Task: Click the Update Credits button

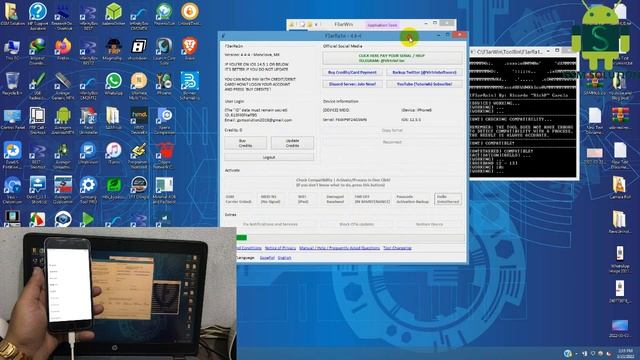Action: click(x=292, y=143)
